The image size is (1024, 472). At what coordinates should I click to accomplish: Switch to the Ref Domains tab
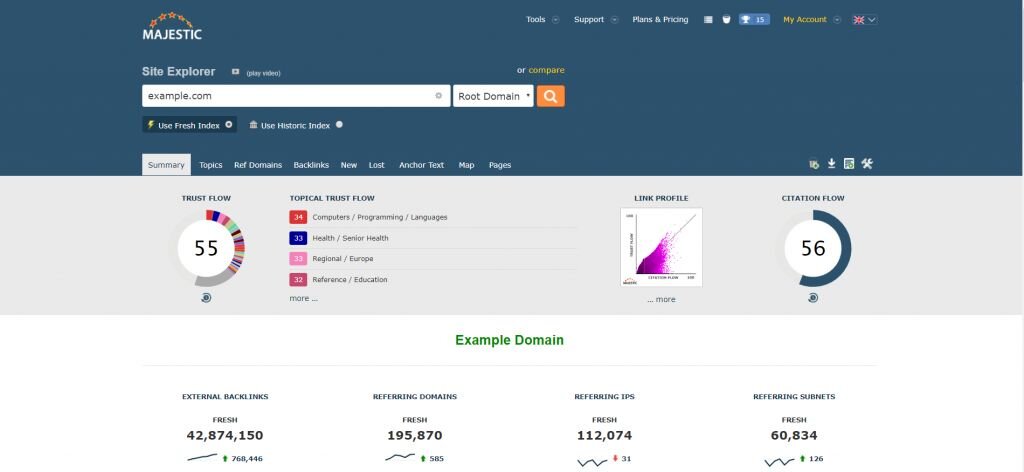tap(258, 165)
